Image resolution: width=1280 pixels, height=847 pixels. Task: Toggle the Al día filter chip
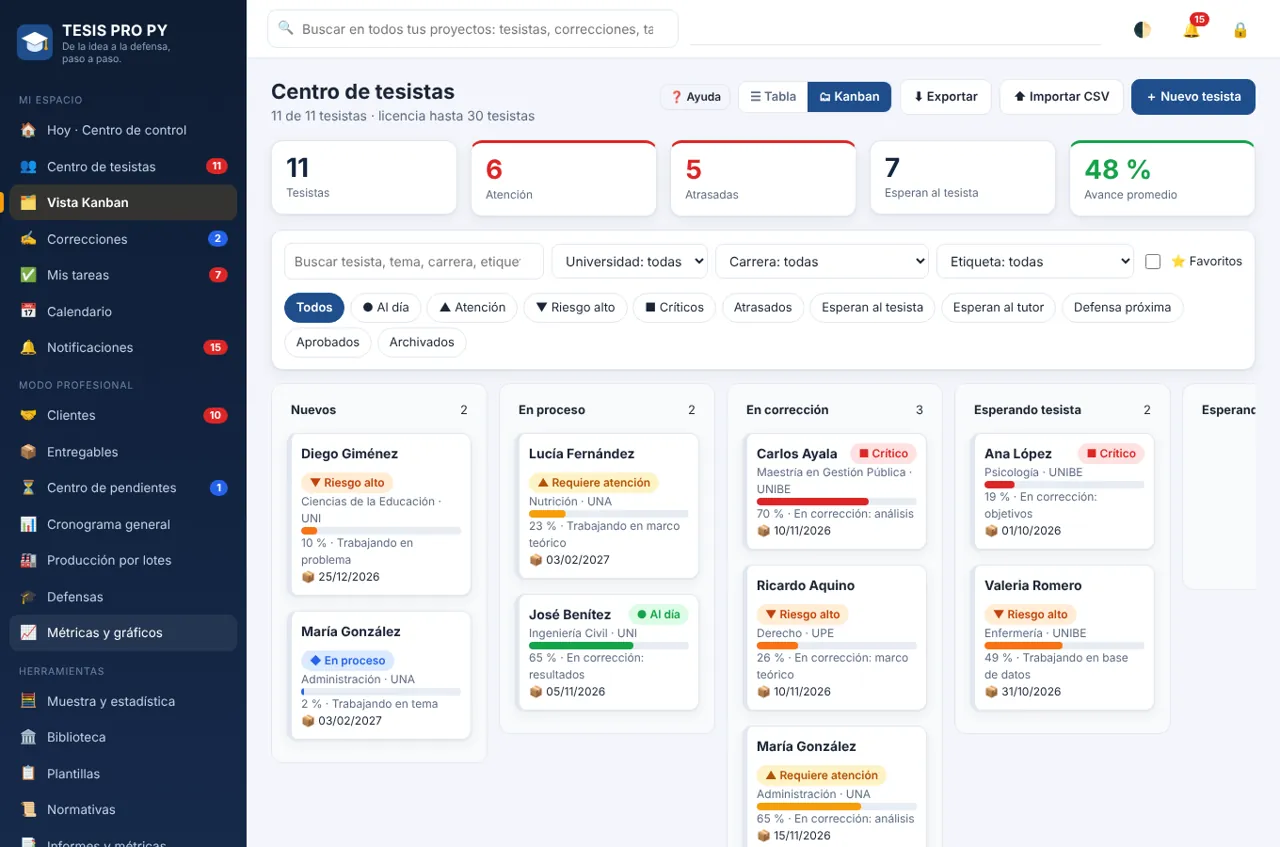point(386,307)
